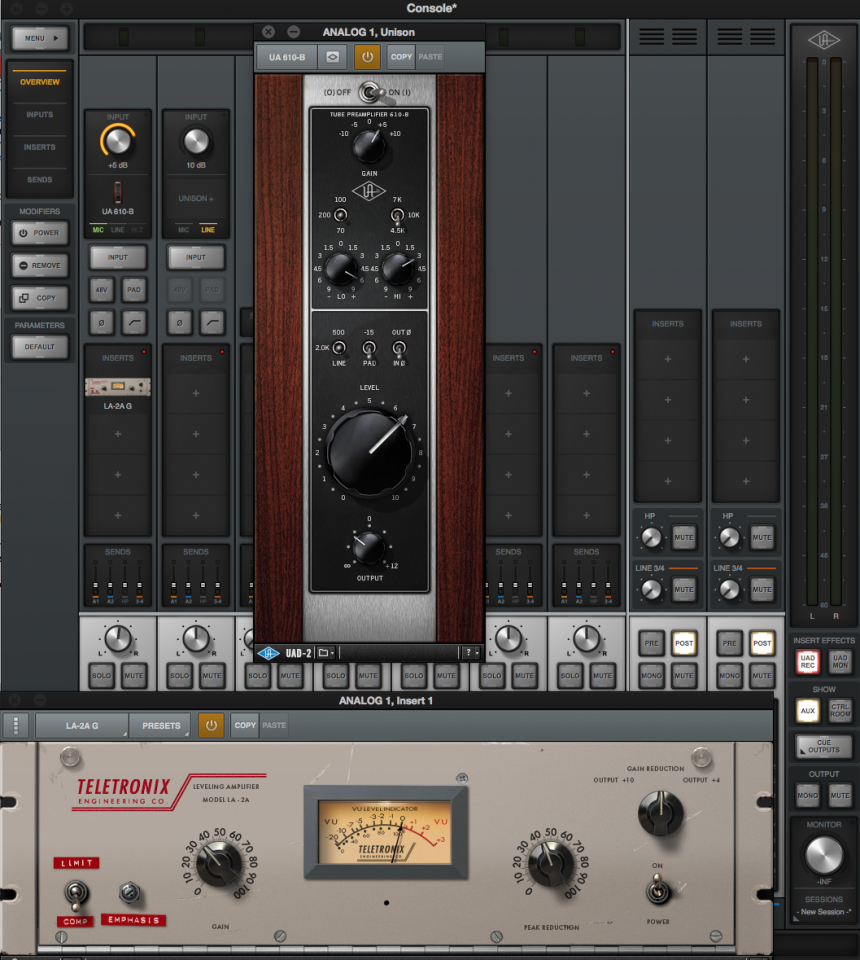Viewport: 860px width, 960px height.
Task: Toggle the CTRL ROOM show button
Action: (x=840, y=711)
